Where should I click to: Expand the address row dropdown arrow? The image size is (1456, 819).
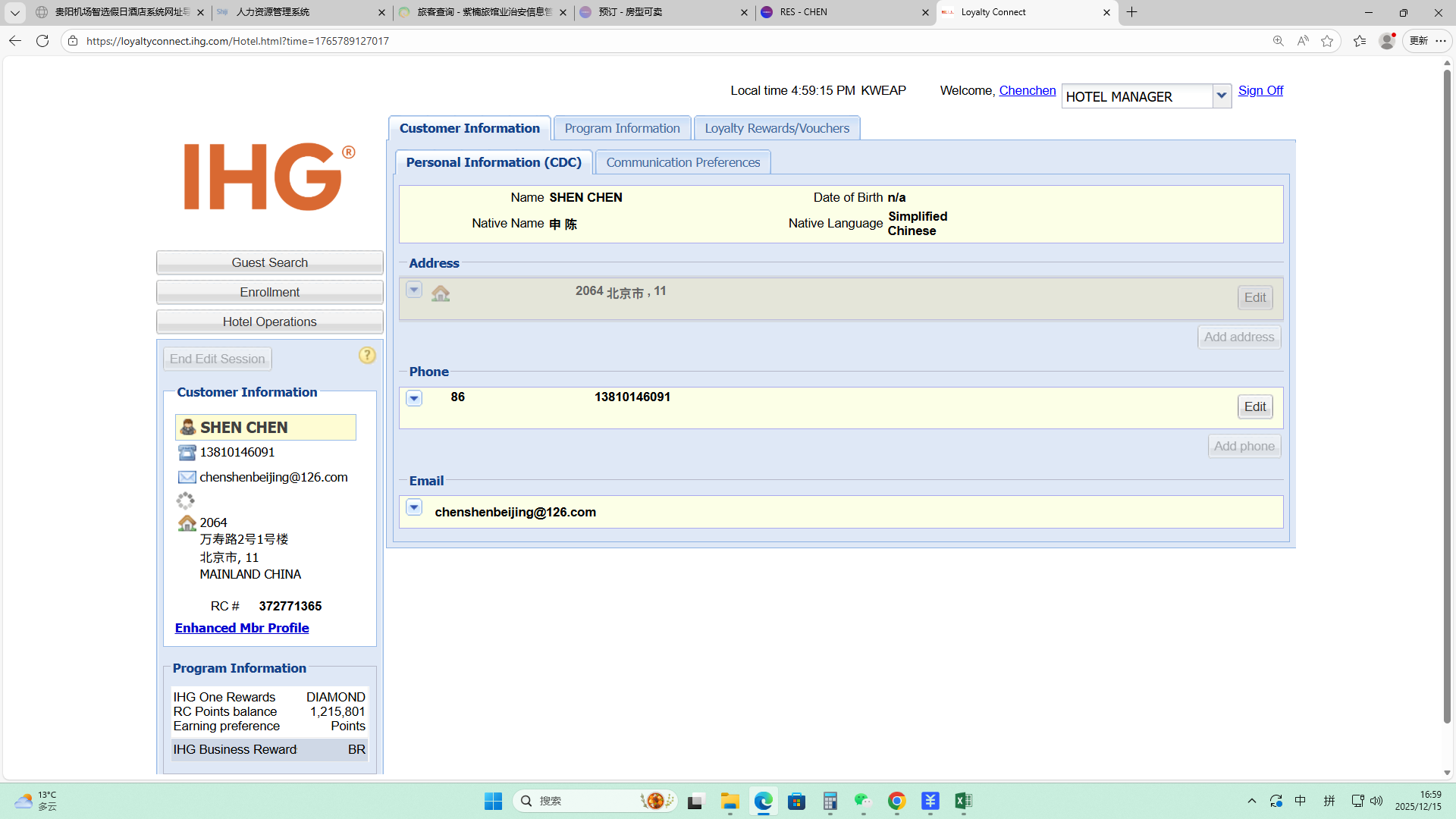pyautogui.click(x=414, y=290)
